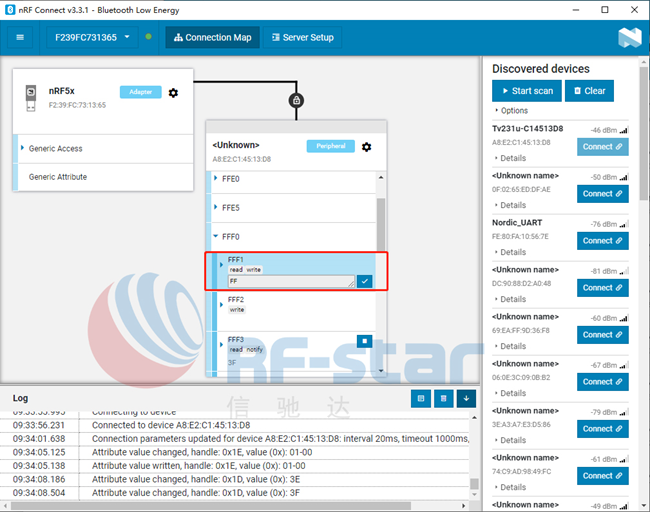This screenshot has height=512, width=650.
Task: Connect to Nordic_UART device
Action: [602, 241]
